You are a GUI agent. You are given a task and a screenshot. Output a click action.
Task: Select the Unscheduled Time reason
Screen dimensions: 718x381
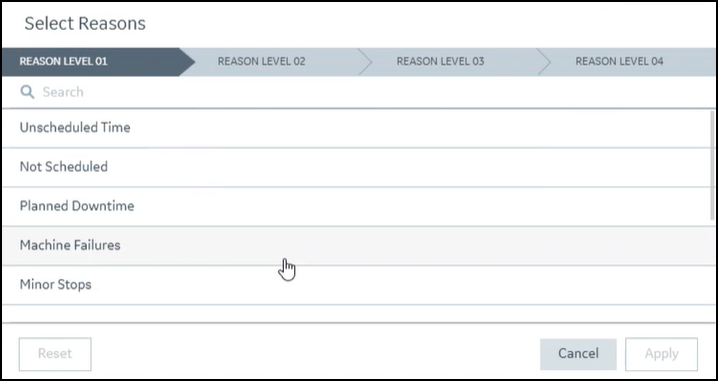tap(355, 128)
